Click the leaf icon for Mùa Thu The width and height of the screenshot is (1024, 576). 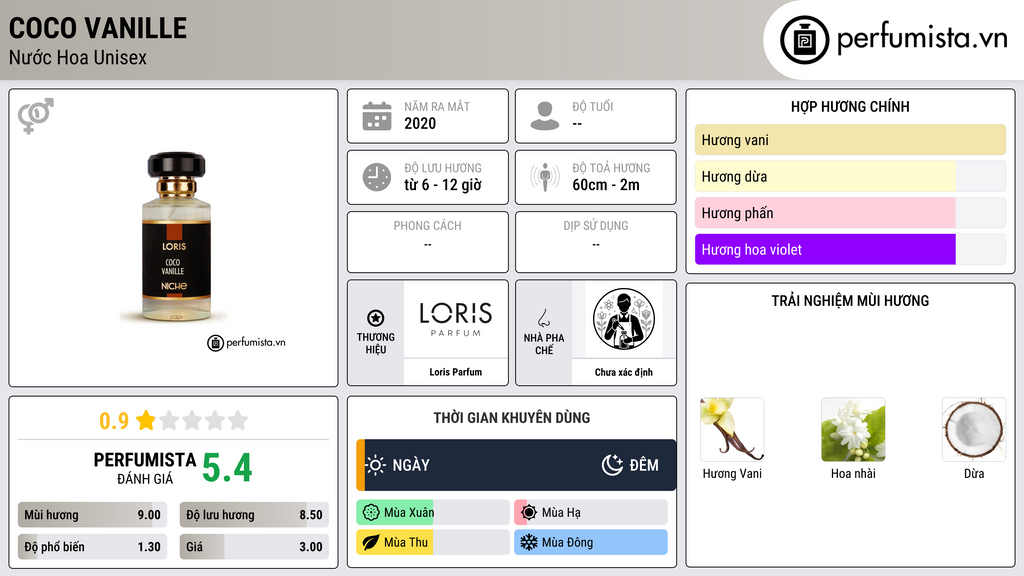[x=371, y=542]
